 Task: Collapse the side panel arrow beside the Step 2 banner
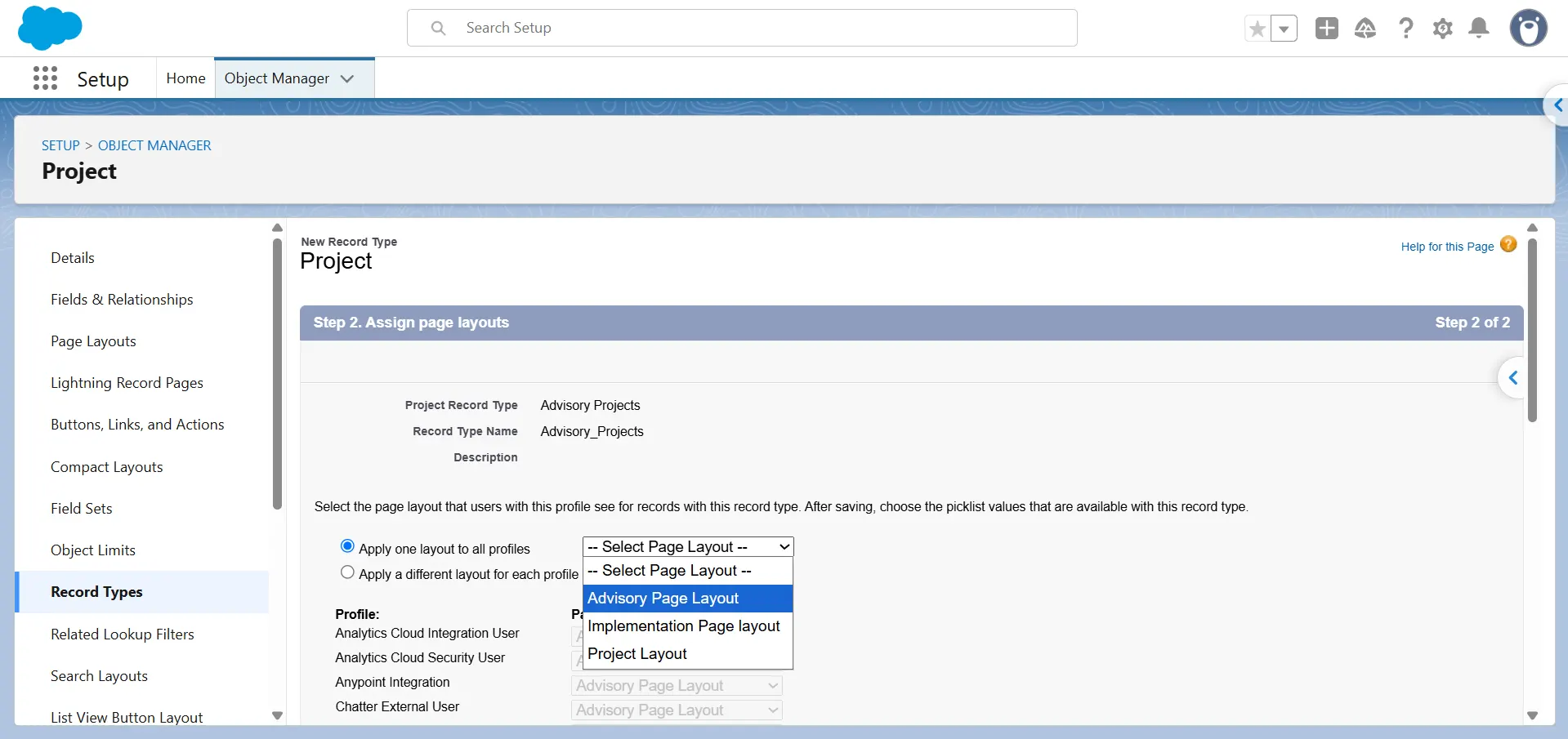coord(1512,377)
